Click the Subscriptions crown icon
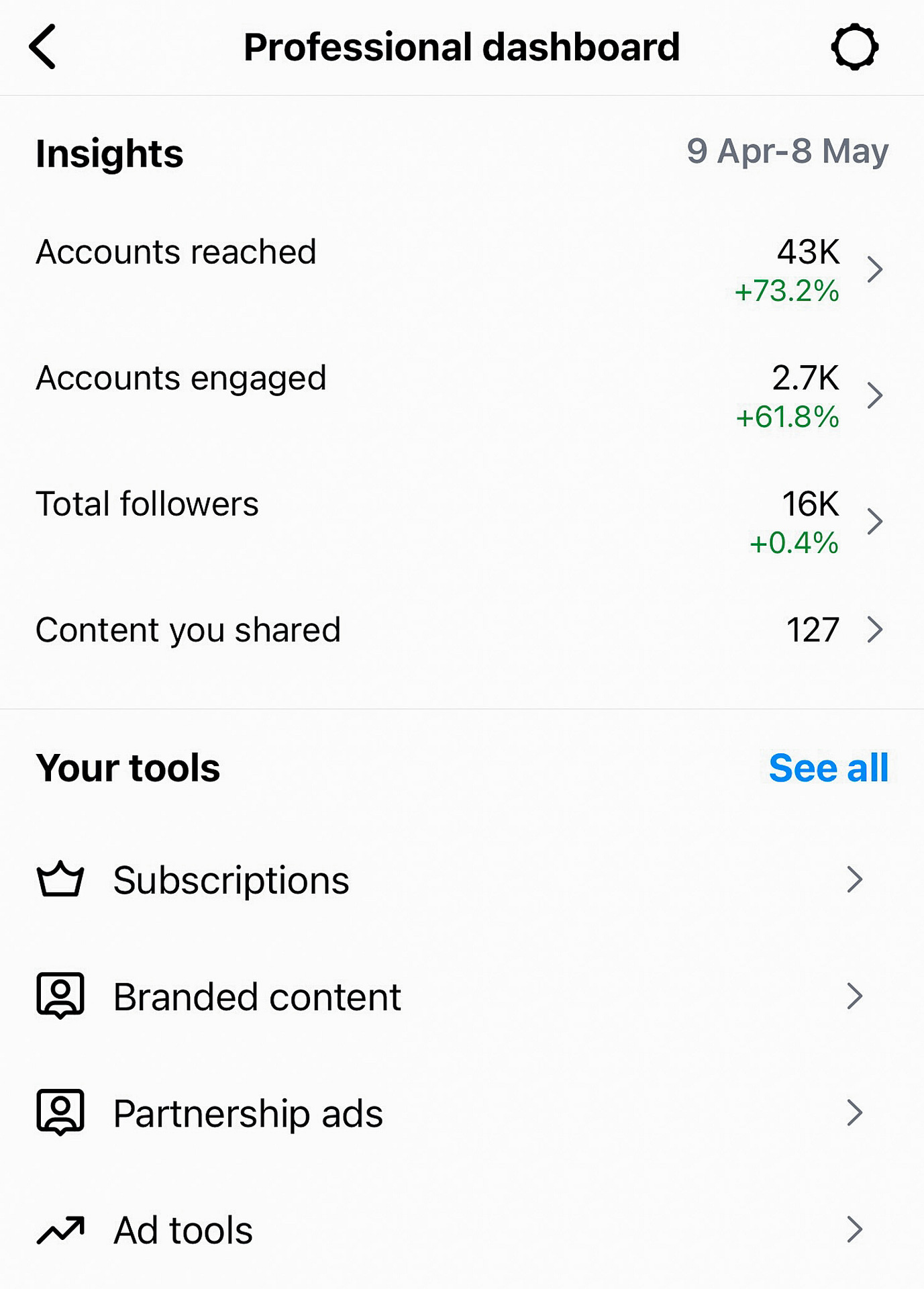 [60, 879]
